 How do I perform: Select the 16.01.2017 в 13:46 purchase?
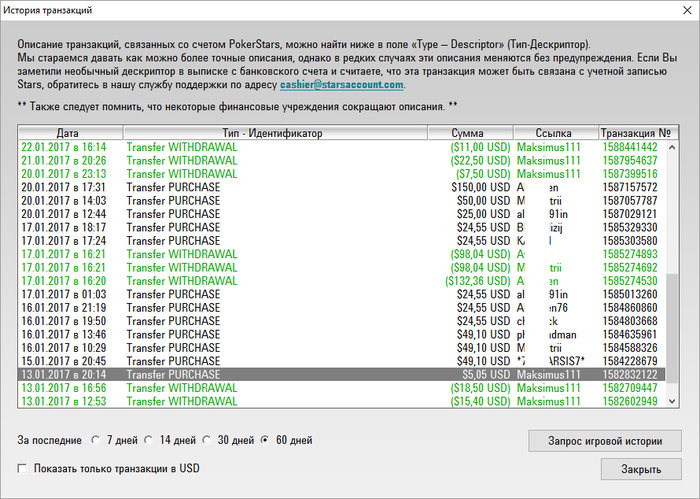[x=342, y=335]
